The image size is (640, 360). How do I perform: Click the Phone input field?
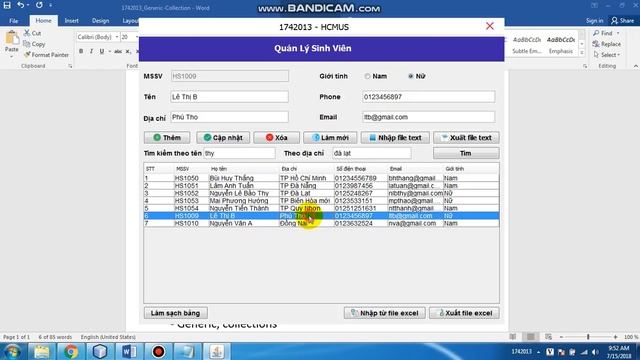click(429, 97)
